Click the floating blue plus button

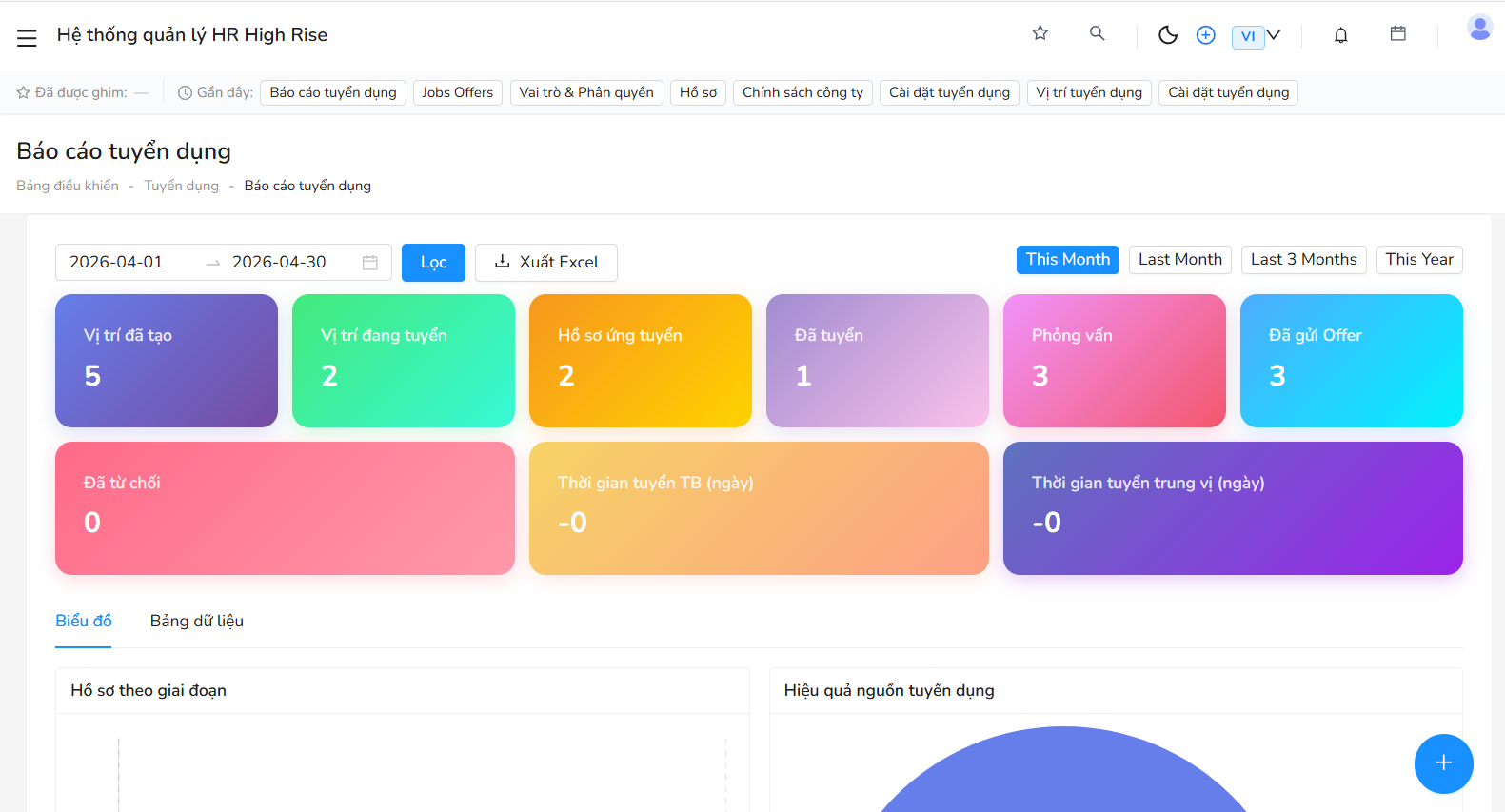point(1444,763)
